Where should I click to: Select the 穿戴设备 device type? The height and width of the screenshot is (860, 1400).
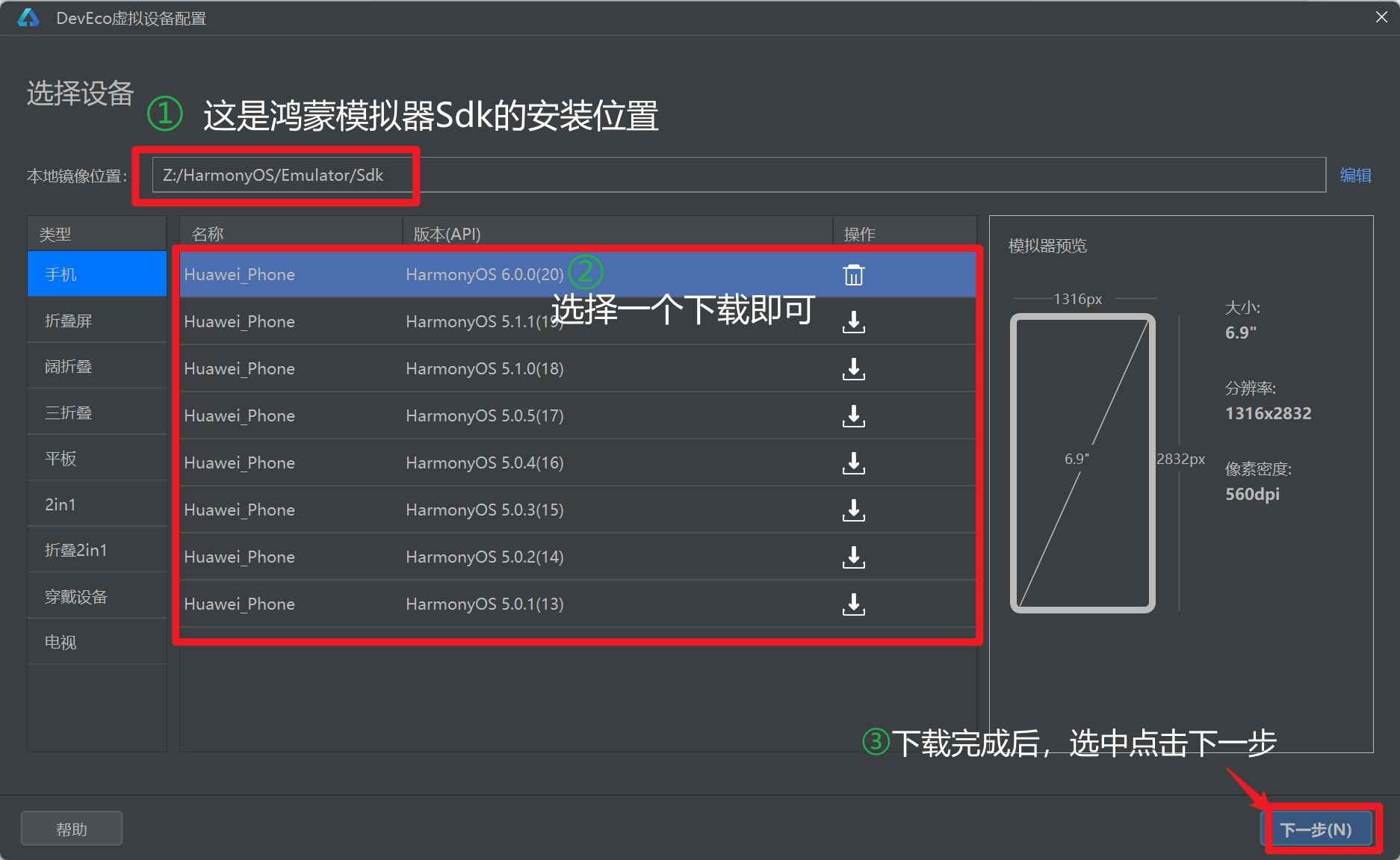click(97, 596)
